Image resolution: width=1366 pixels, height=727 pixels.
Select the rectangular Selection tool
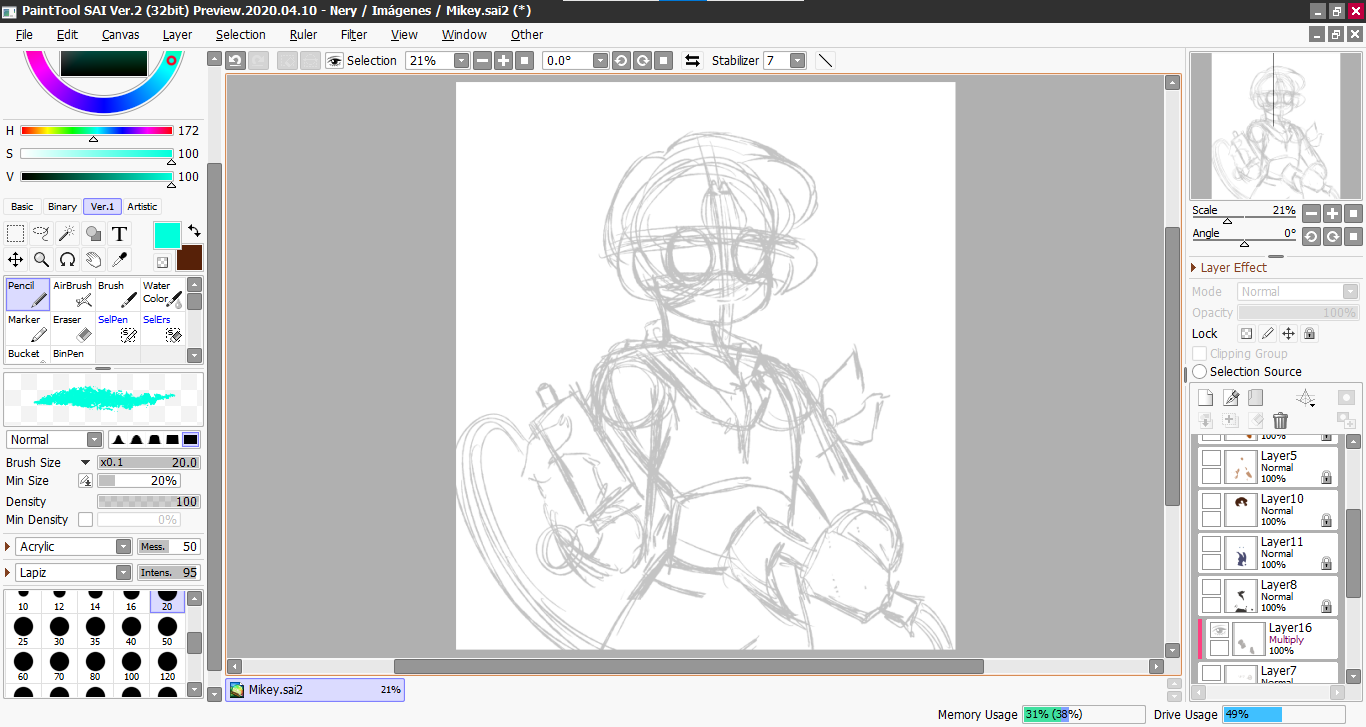(x=16, y=234)
